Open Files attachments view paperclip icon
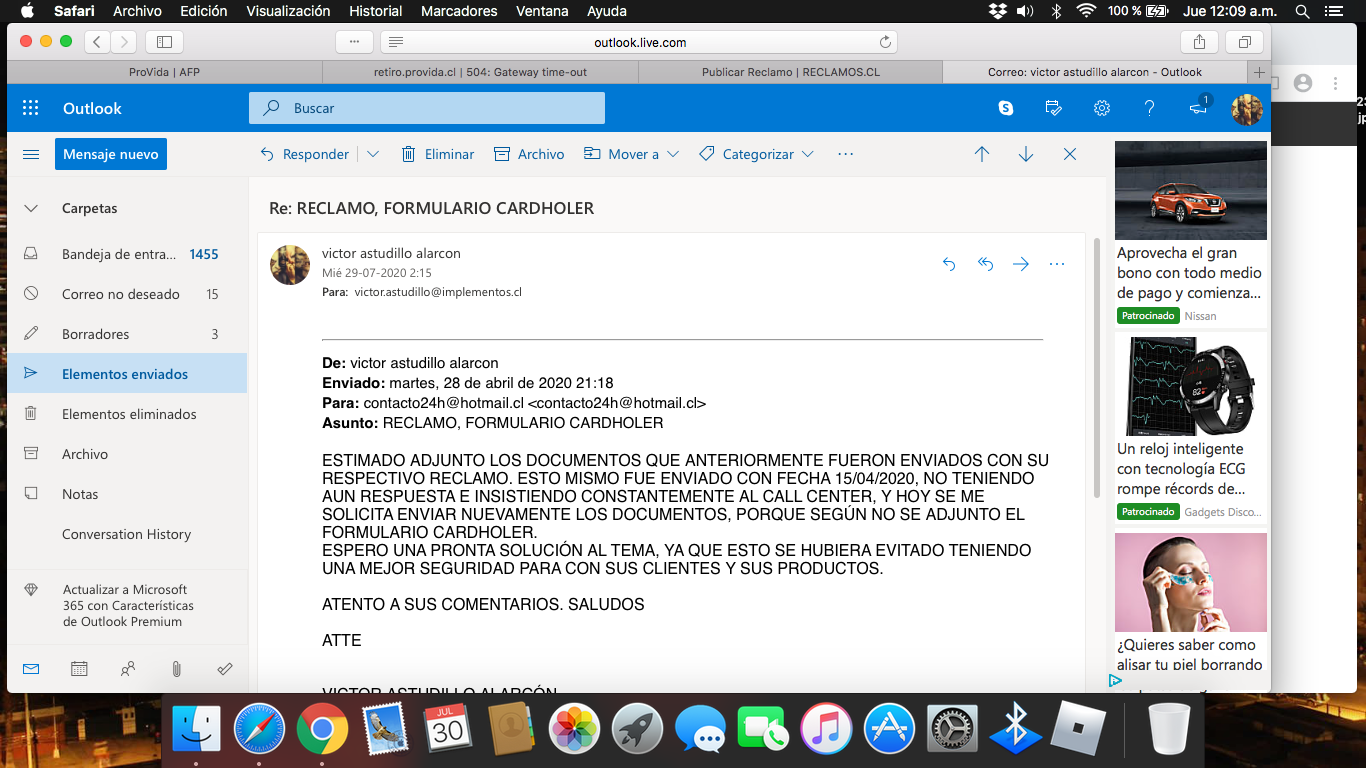Screen dimensions: 1366x768 [x=176, y=669]
